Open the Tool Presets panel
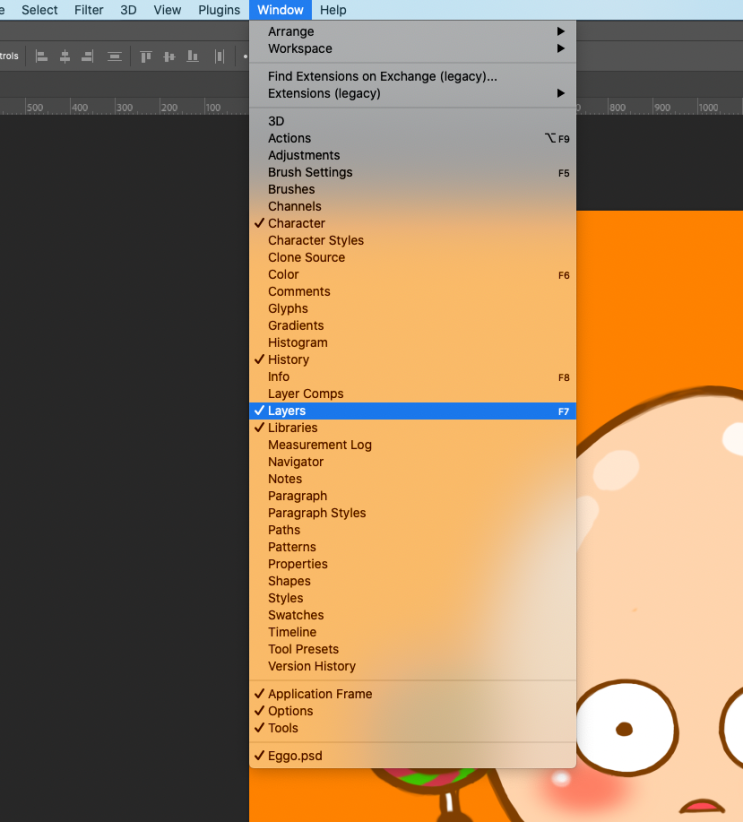This screenshot has height=822, width=743. pyautogui.click(x=412, y=650)
